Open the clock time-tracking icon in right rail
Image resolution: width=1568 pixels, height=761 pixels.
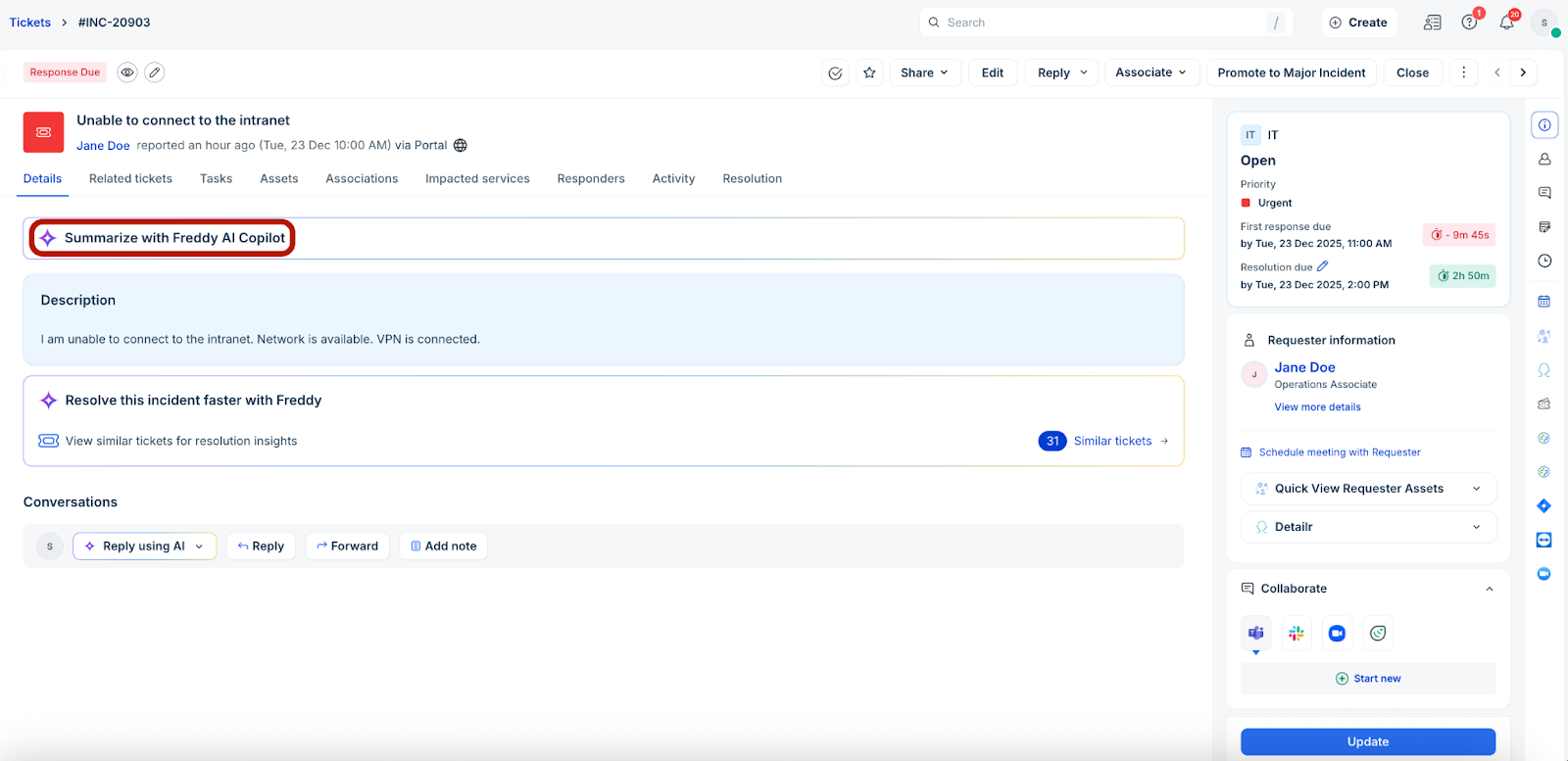[x=1544, y=261]
